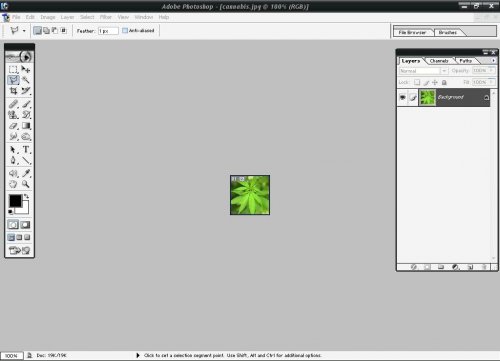Viewport: 500px width, 361px height.
Task: Select the Move tool
Action: (26, 69)
